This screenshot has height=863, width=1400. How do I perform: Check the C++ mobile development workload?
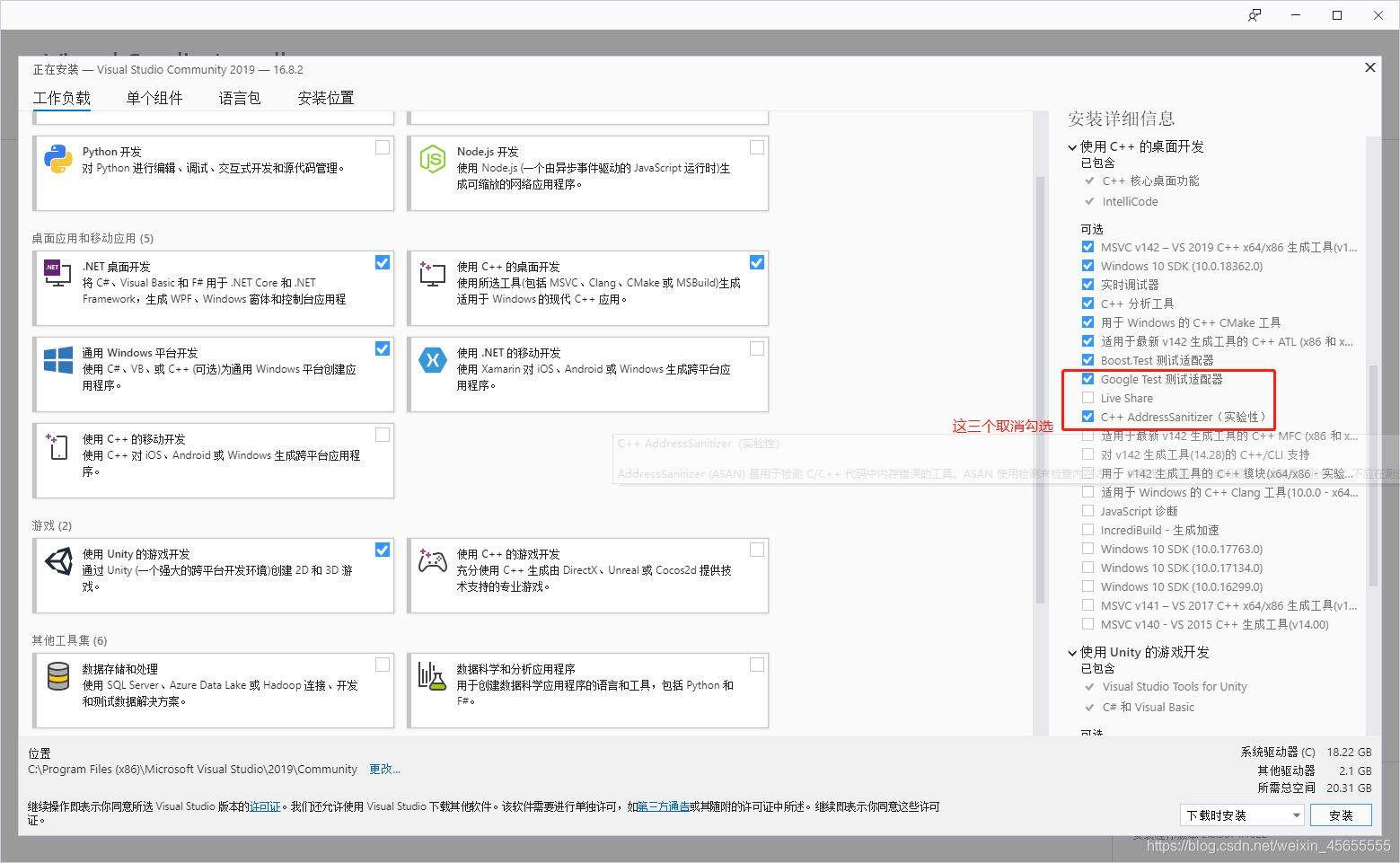[x=383, y=435]
